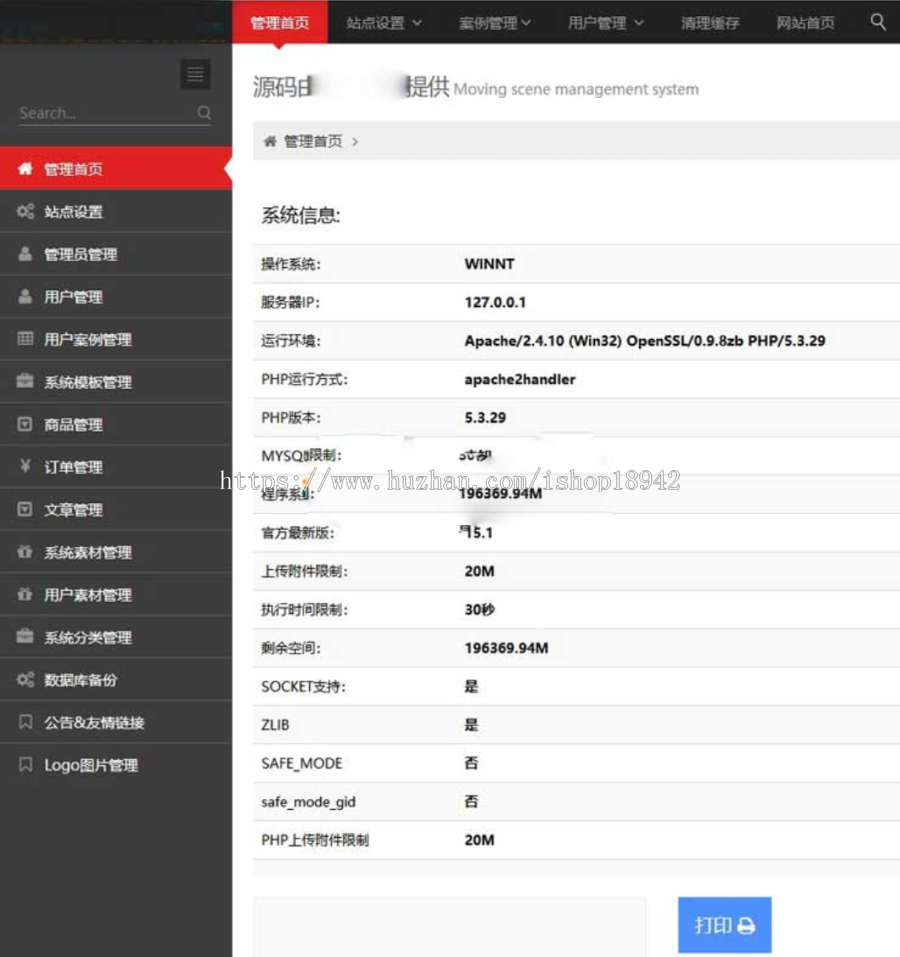Viewport: 900px width, 957px height.
Task: Open 管理员管理 via its user icon
Action: (25, 254)
